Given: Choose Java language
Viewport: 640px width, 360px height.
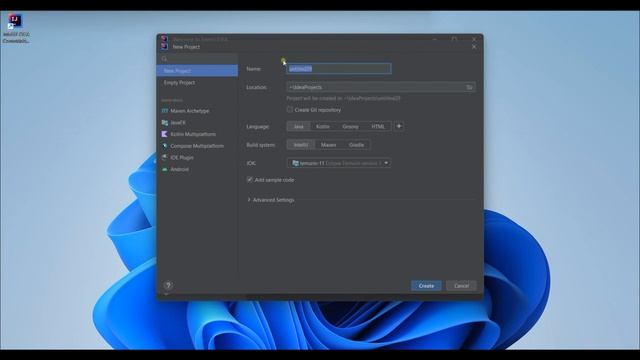Looking at the screenshot, I should click(x=298, y=127).
